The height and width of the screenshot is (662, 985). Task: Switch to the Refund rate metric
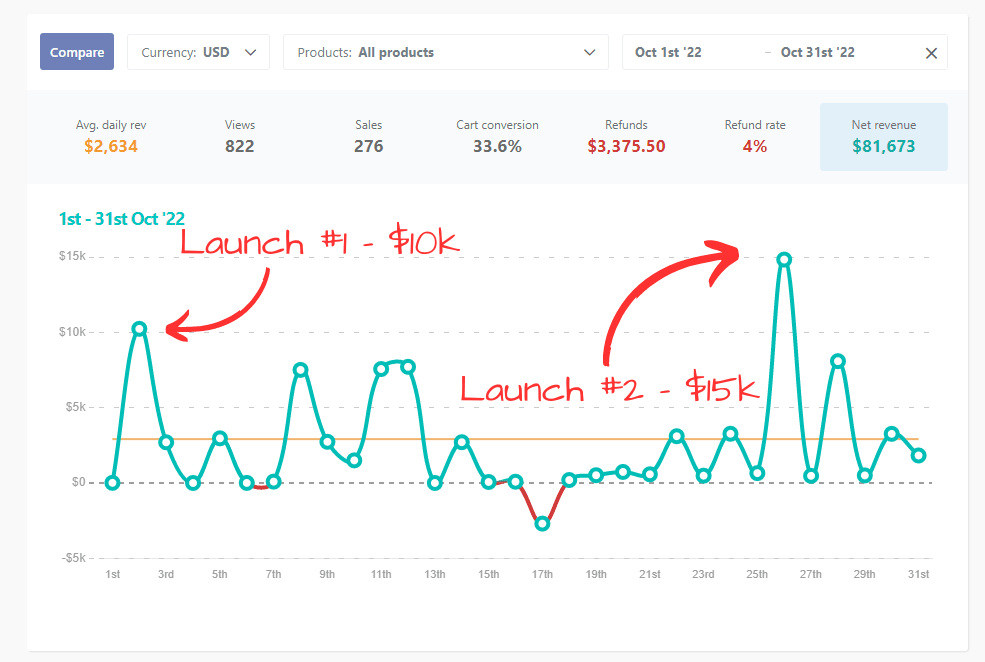coord(755,137)
